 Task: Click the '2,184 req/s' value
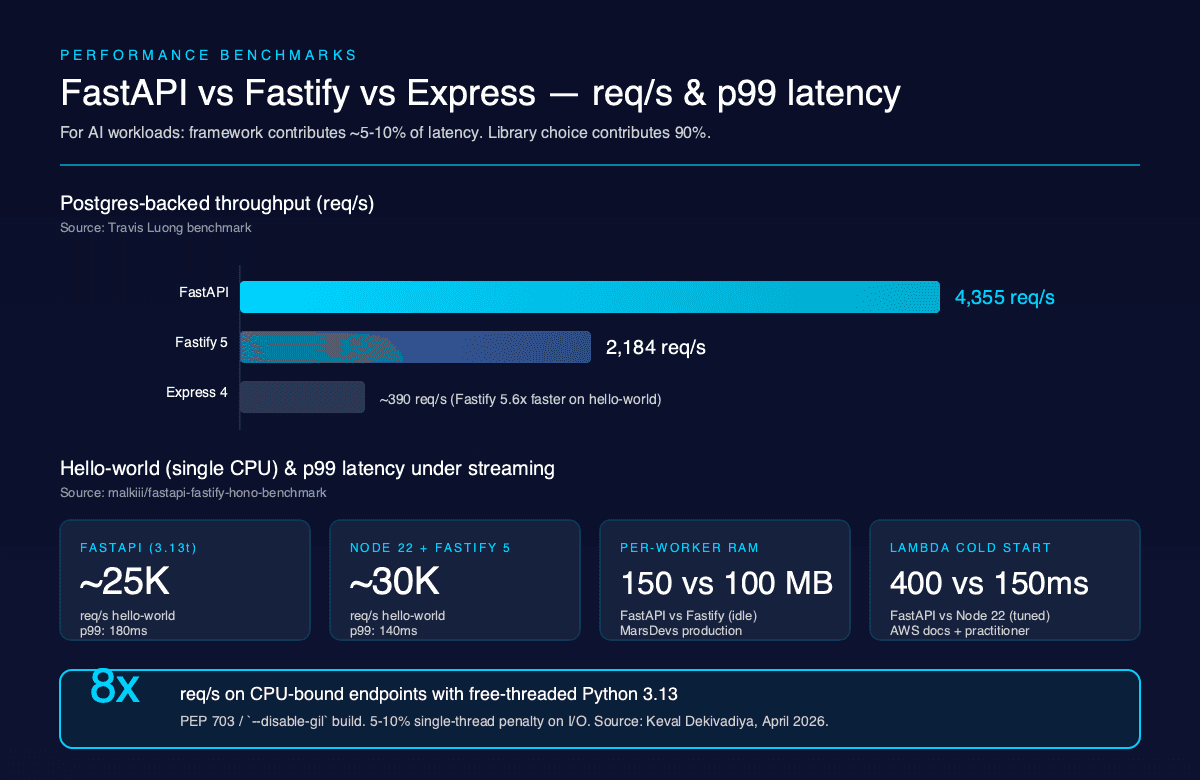(x=655, y=347)
